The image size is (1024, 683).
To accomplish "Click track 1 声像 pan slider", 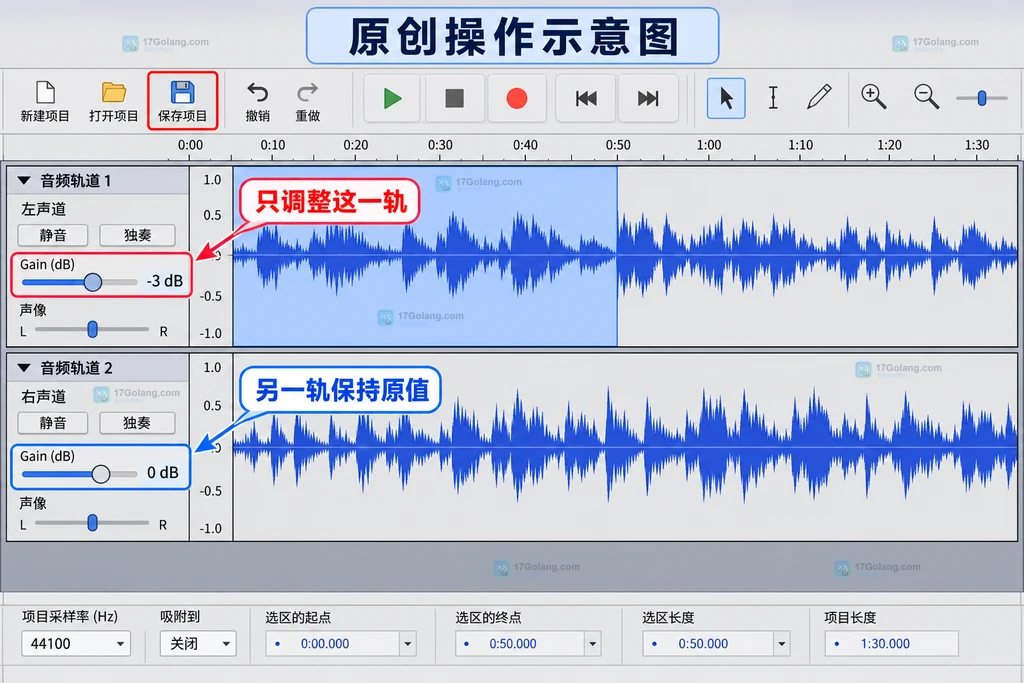I will pyautogui.click(x=92, y=329).
